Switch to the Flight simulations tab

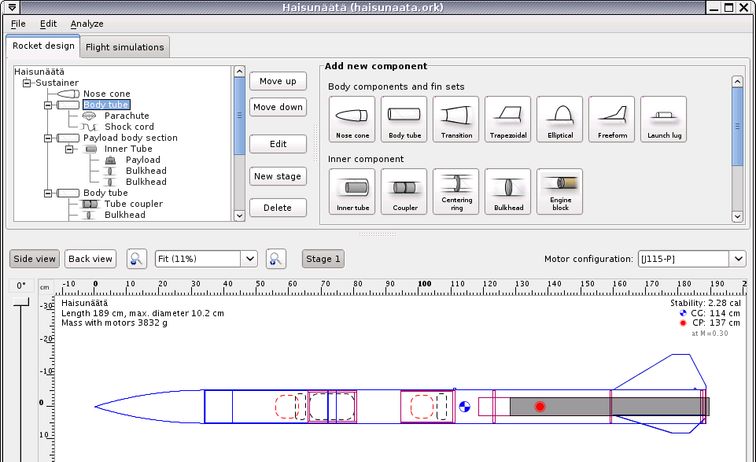click(126, 47)
